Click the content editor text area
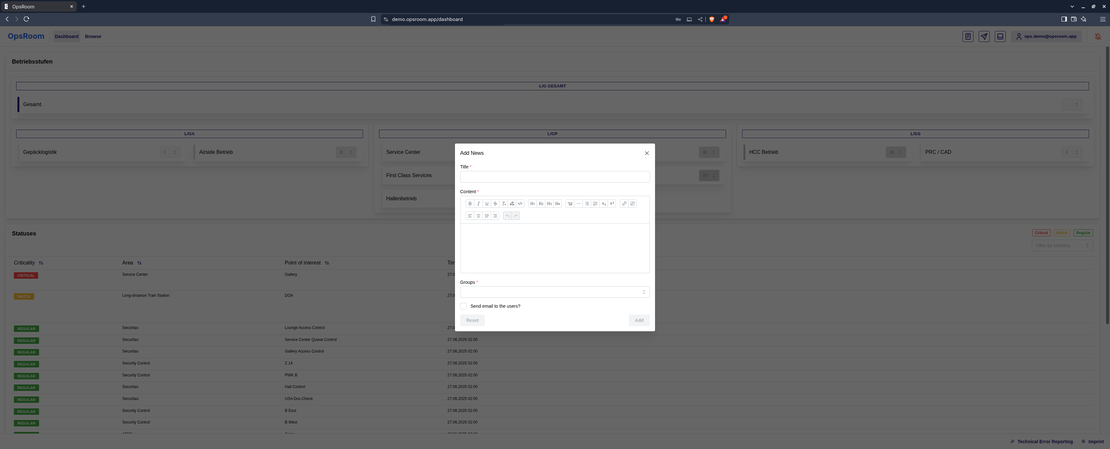This screenshot has height=449, width=1110. point(554,248)
